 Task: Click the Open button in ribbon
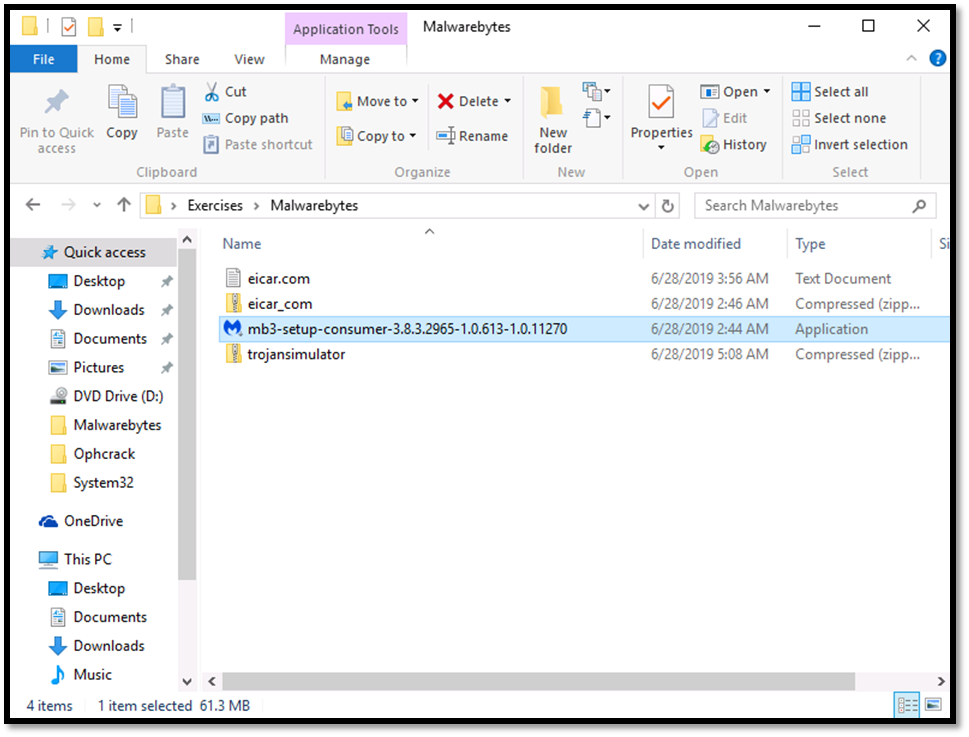point(729,91)
